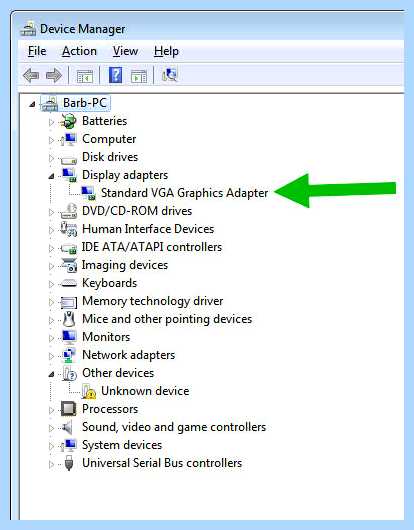Click the Unknown device warning icon

89,391
